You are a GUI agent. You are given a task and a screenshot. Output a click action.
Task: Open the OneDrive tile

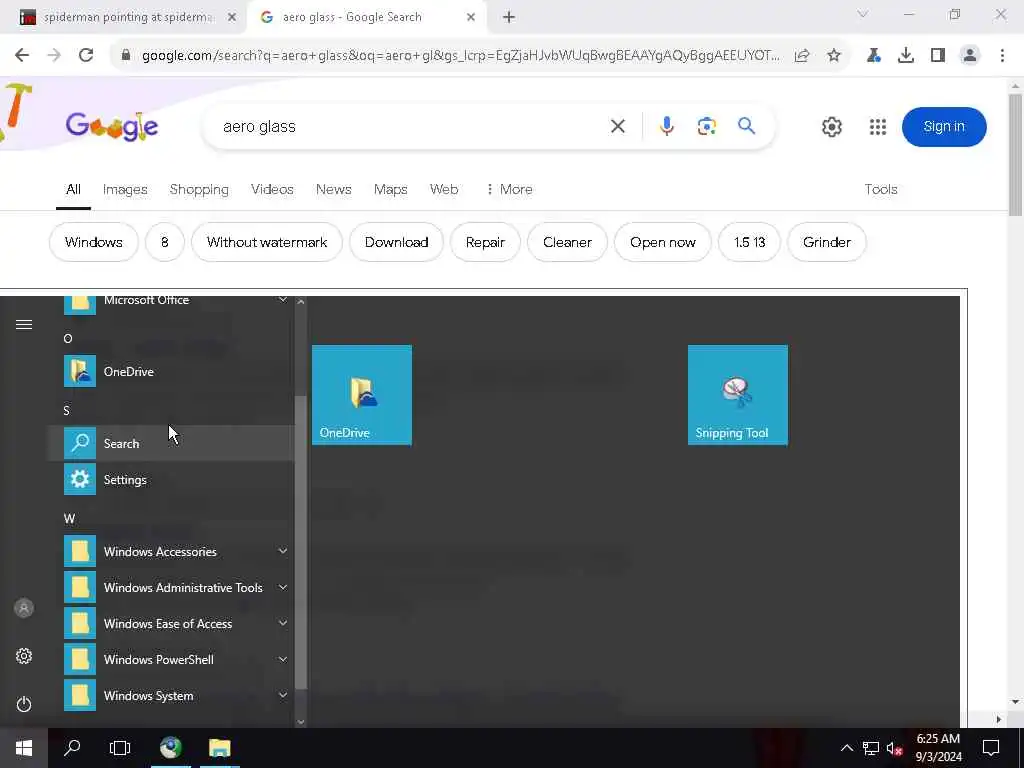(362, 395)
